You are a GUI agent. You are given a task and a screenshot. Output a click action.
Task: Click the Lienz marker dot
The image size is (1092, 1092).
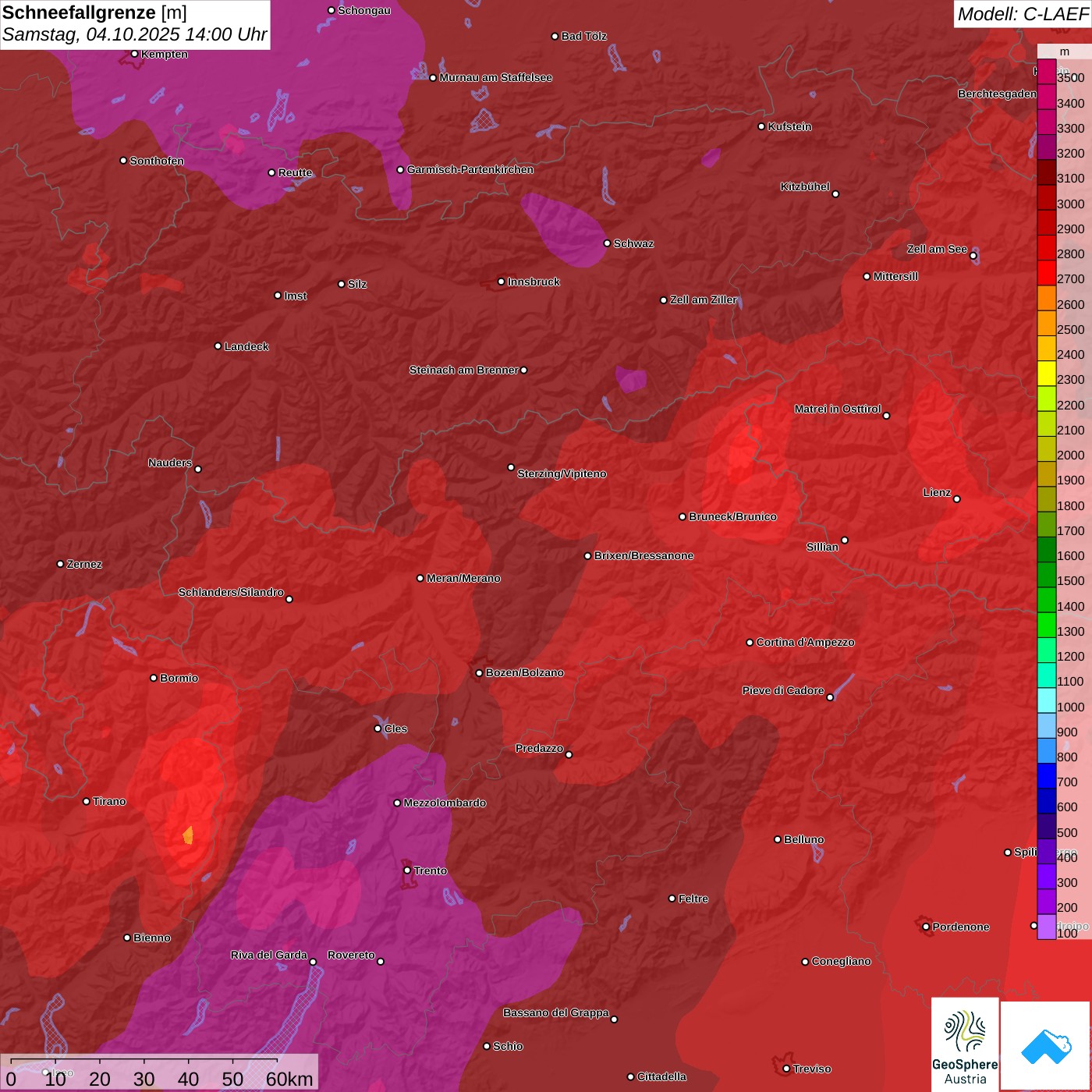point(957,499)
